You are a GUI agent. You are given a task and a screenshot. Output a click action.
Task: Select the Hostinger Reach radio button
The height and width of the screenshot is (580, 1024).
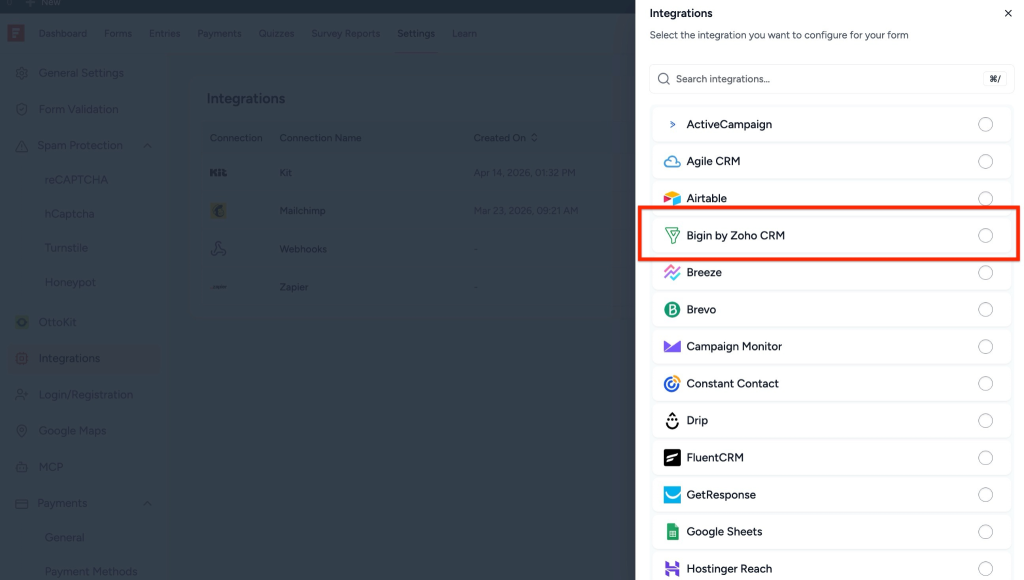(x=985, y=569)
